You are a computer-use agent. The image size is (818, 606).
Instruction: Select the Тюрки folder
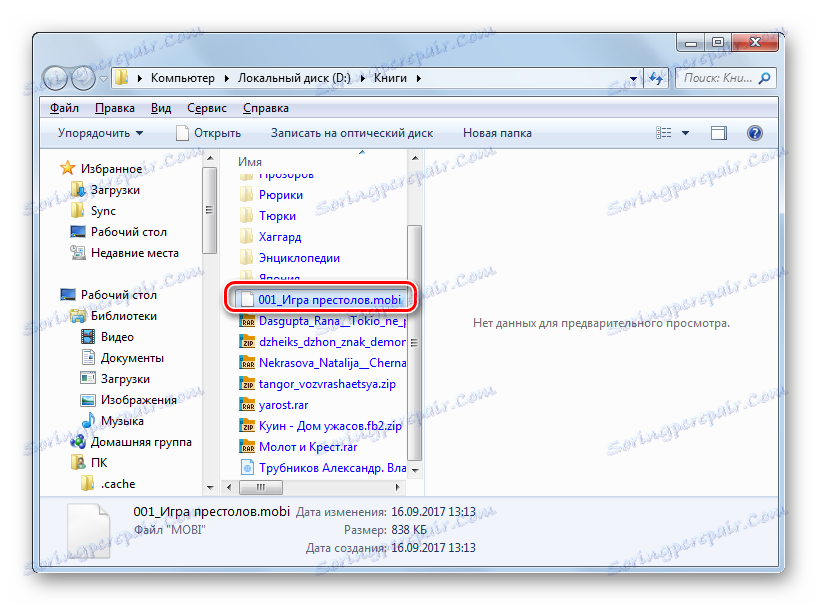coord(277,215)
